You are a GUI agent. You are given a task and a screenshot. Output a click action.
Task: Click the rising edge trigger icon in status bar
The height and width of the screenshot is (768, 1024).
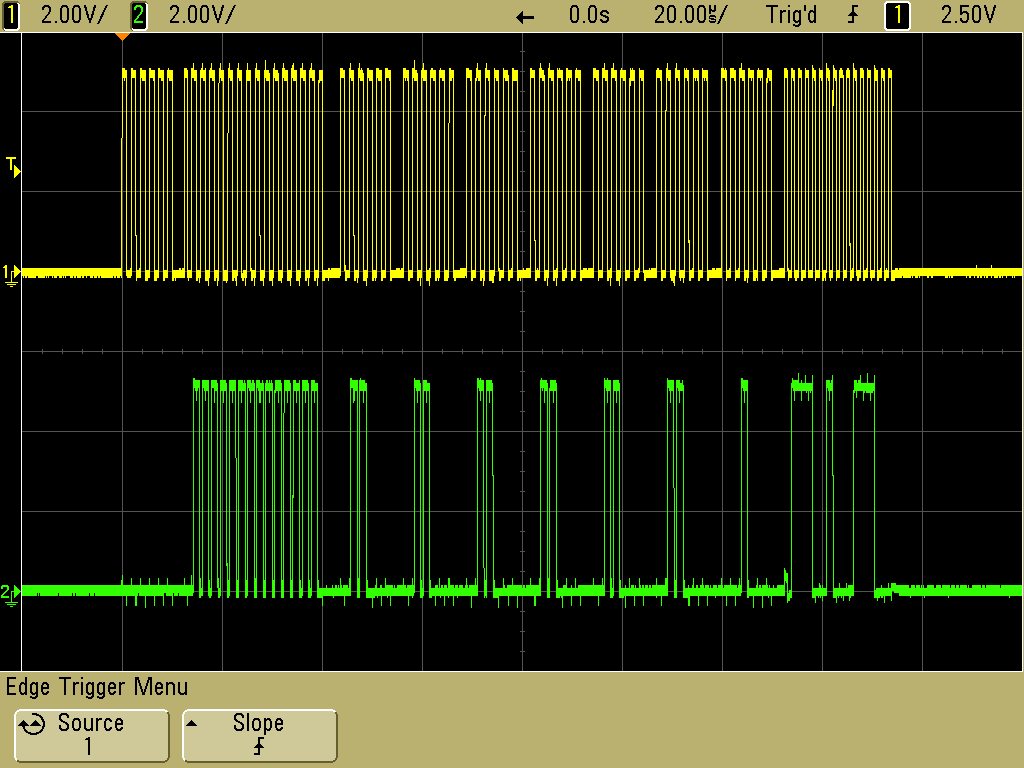(x=853, y=15)
